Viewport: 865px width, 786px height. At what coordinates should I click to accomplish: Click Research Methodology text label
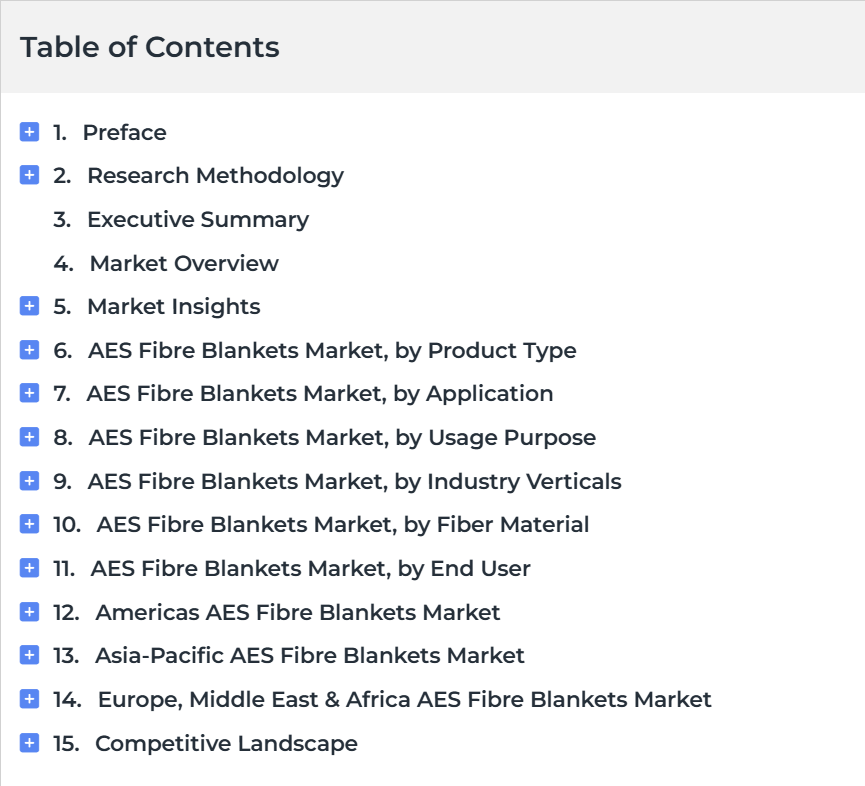point(215,175)
